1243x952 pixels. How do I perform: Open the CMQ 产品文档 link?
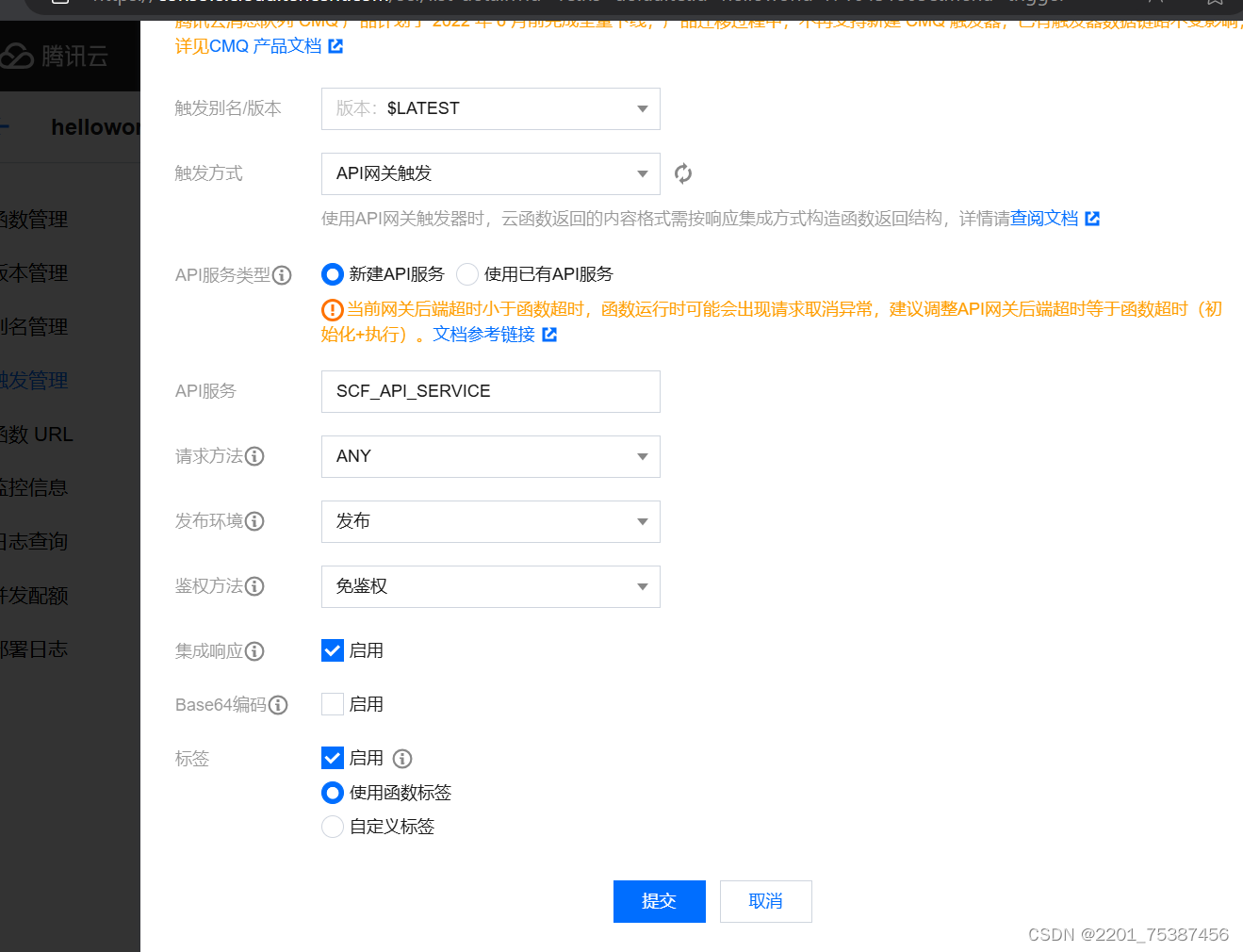(x=266, y=46)
